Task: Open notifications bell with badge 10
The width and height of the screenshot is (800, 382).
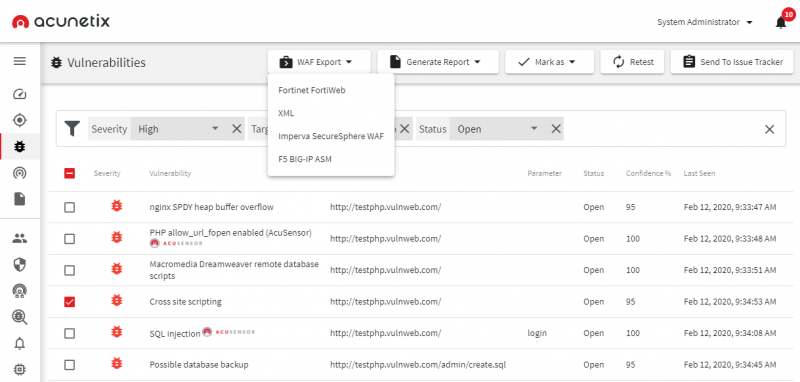Action: coord(781,22)
